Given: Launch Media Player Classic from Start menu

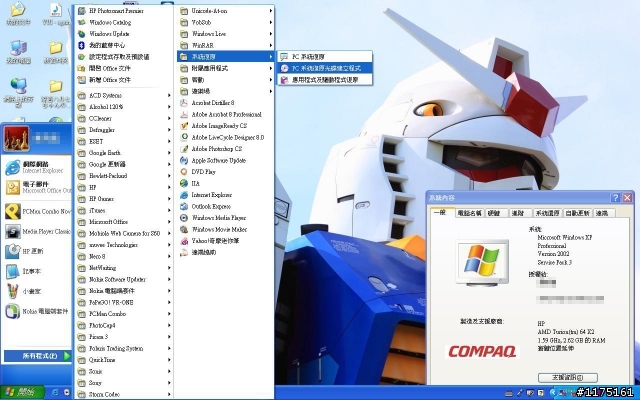Looking at the screenshot, I should pyautogui.click(x=38, y=231).
